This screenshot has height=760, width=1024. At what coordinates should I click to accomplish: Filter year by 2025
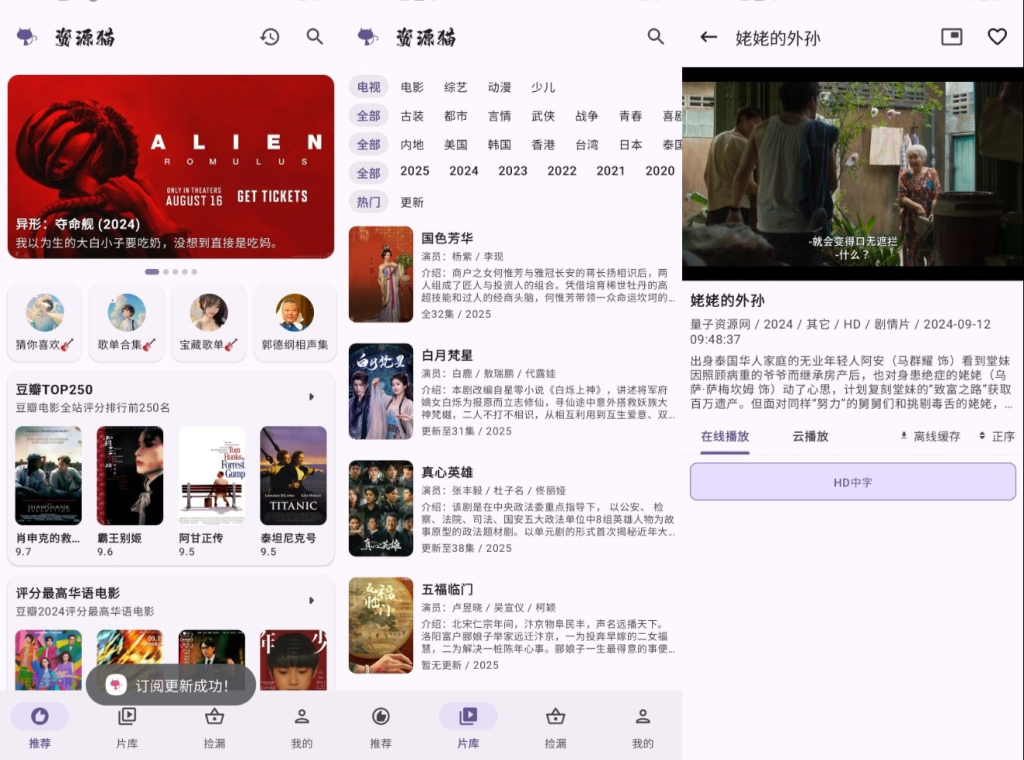(x=415, y=170)
